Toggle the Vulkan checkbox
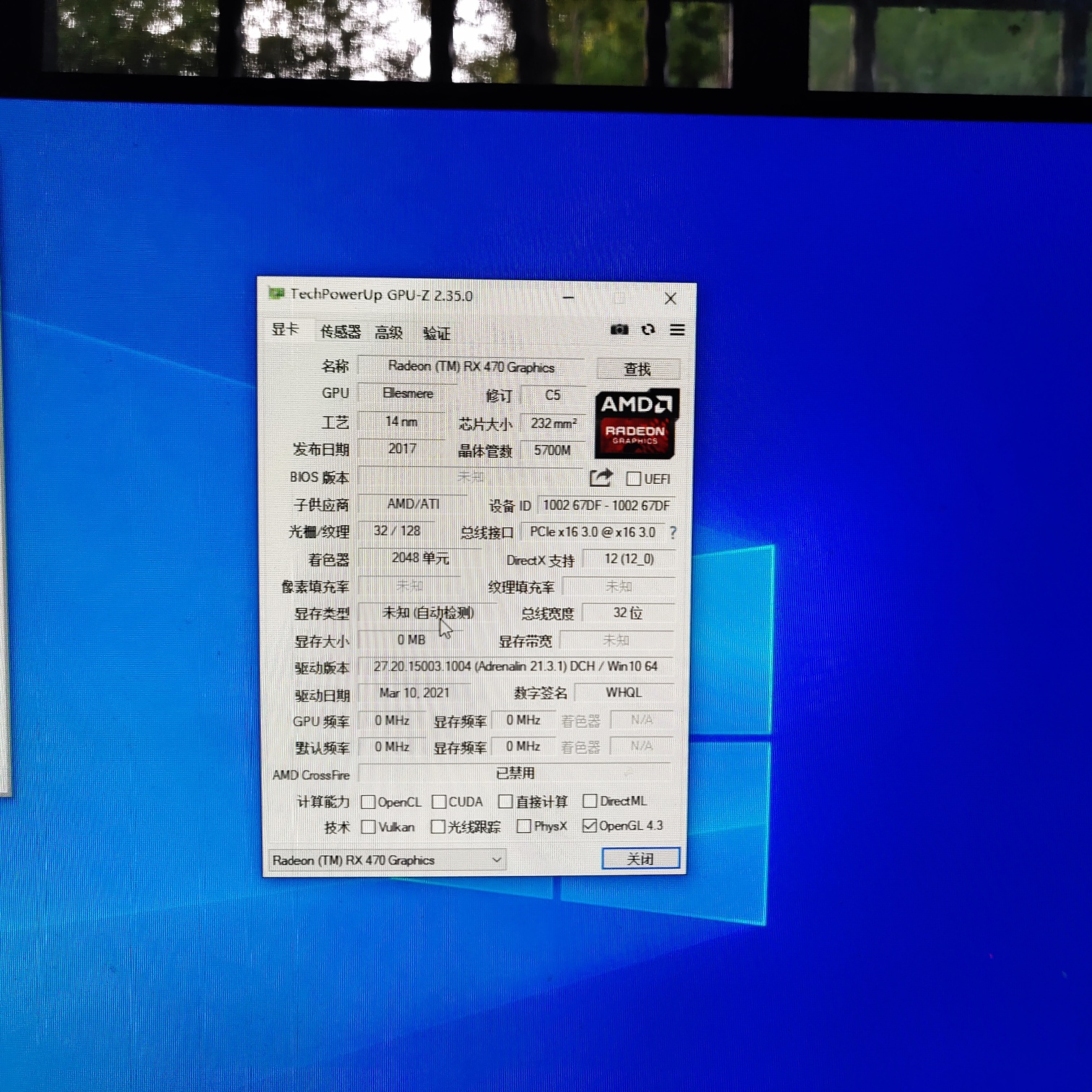The height and width of the screenshot is (1092, 1092). (368, 827)
